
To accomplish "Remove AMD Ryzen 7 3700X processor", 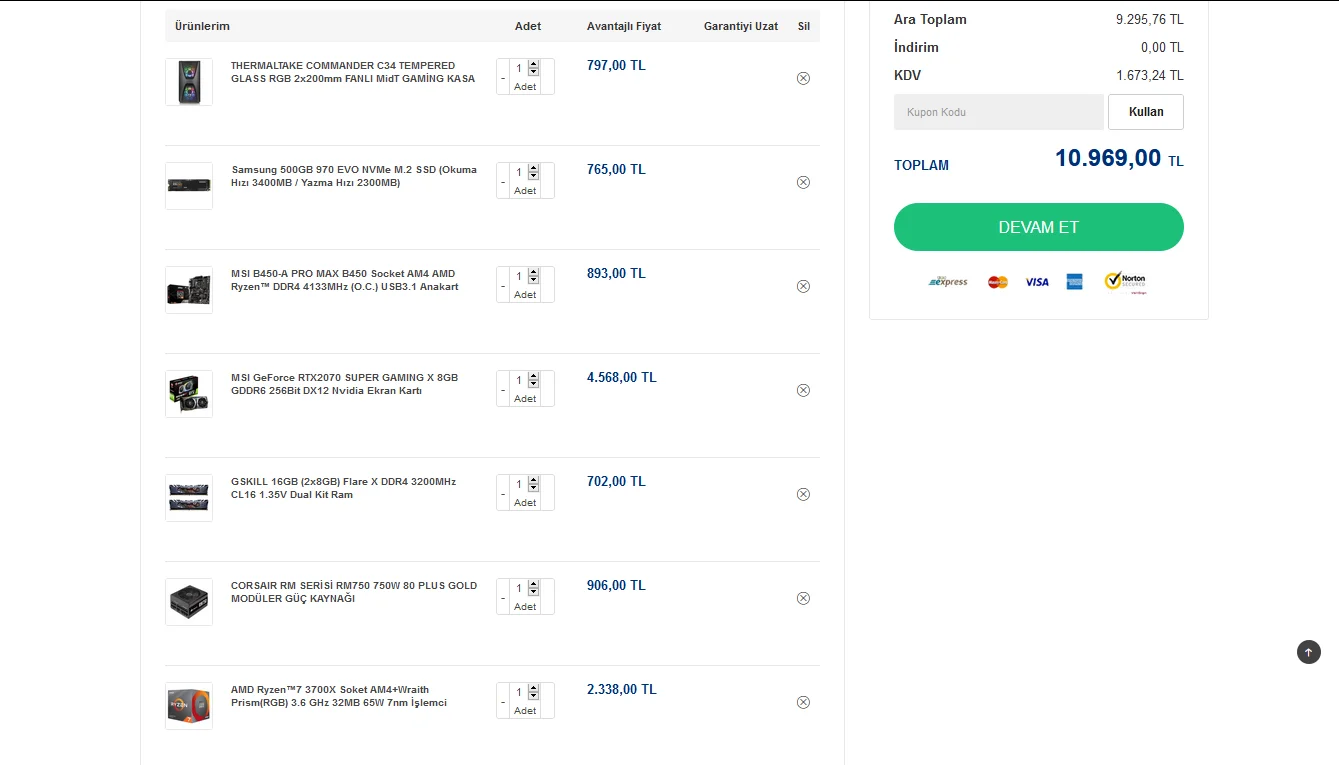I will click(x=803, y=702).
